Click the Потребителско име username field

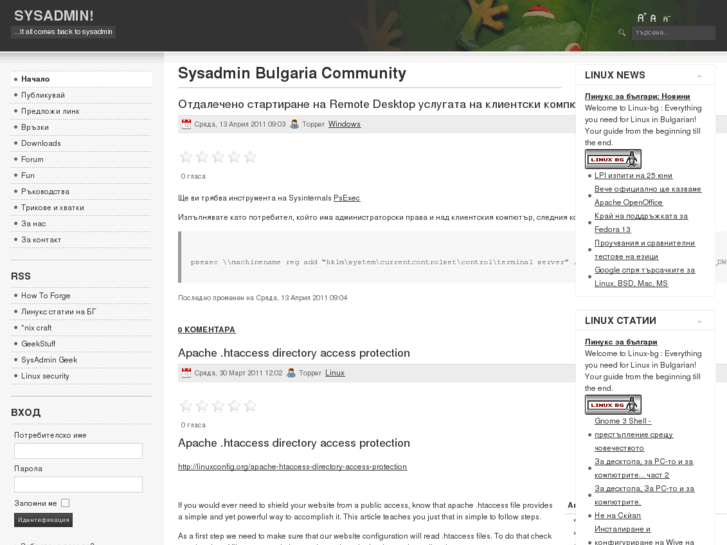pos(78,451)
